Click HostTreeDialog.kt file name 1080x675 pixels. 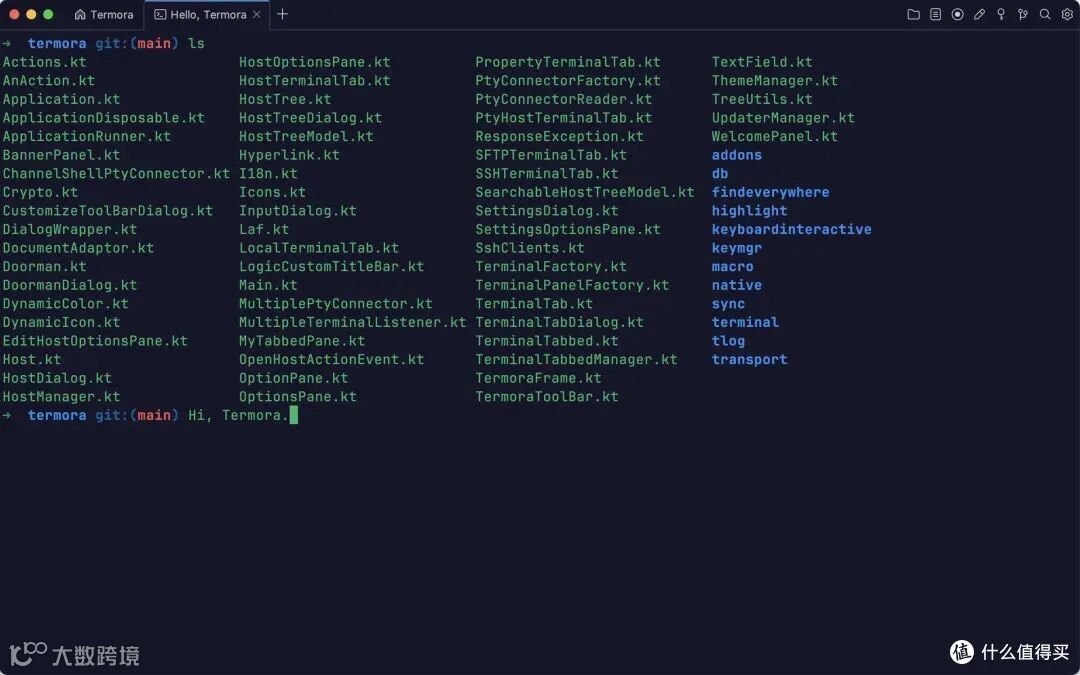point(311,118)
